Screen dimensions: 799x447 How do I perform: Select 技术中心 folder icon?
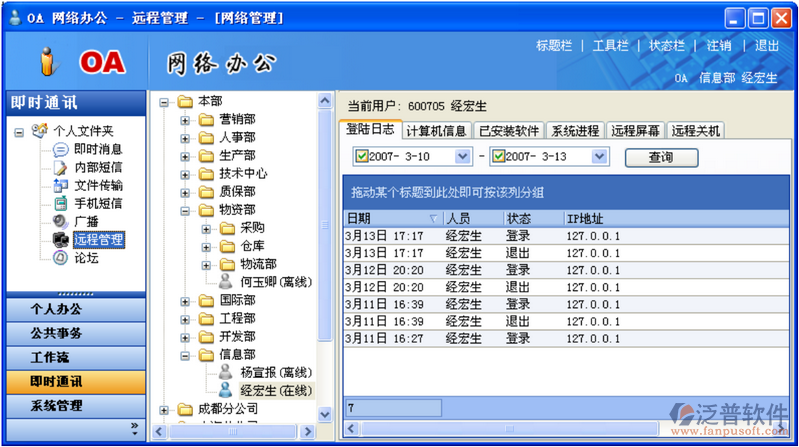(206, 174)
